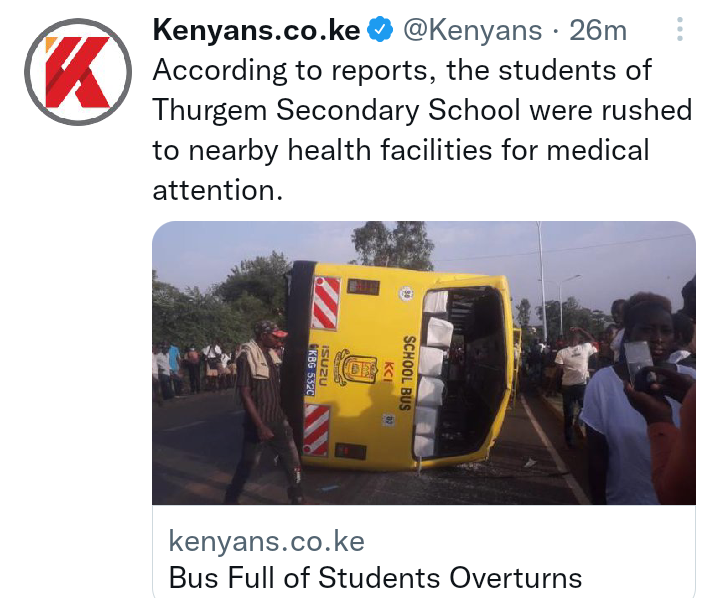Click the red K logo letter
Viewport: 720px width, 598px height.
(x=78, y=72)
